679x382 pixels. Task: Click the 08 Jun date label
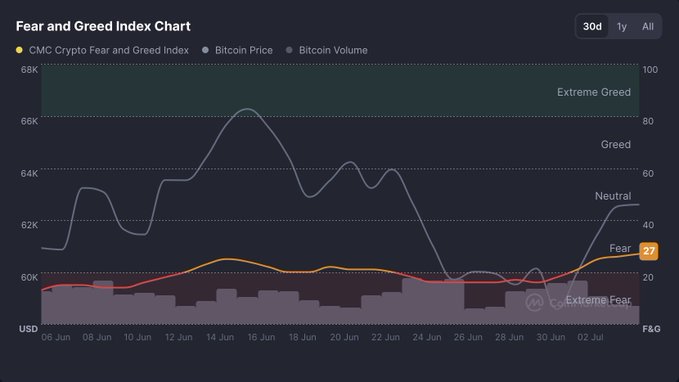click(x=97, y=337)
